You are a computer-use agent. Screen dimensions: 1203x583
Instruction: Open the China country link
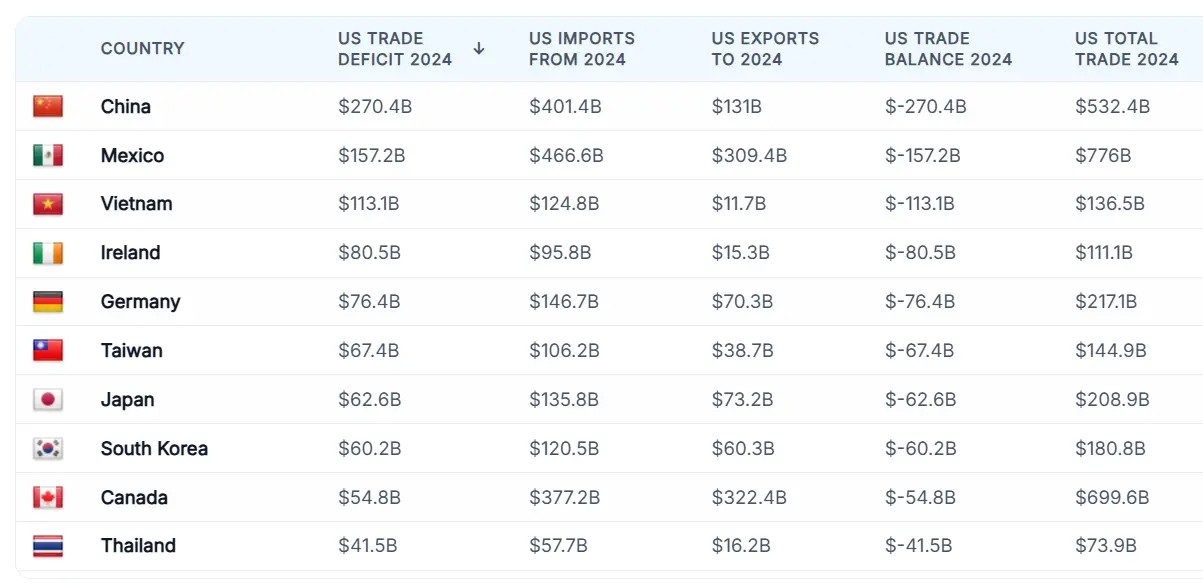point(126,106)
